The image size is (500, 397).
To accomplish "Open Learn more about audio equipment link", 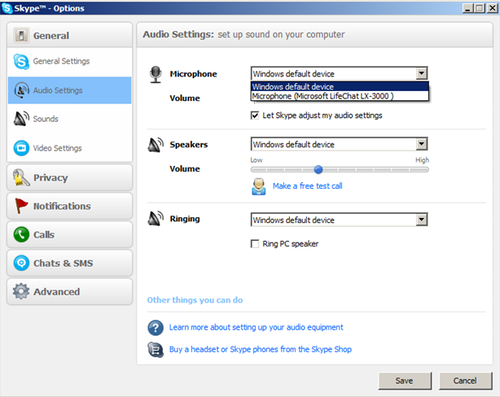I will coord(256,327).
